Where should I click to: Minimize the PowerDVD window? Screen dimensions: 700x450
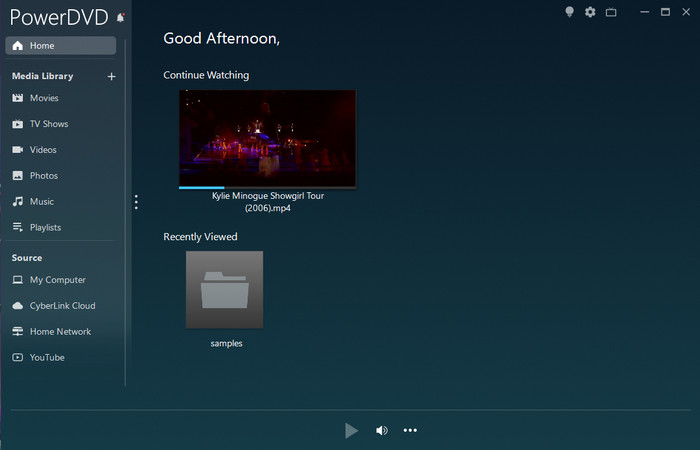pos(645,12)
